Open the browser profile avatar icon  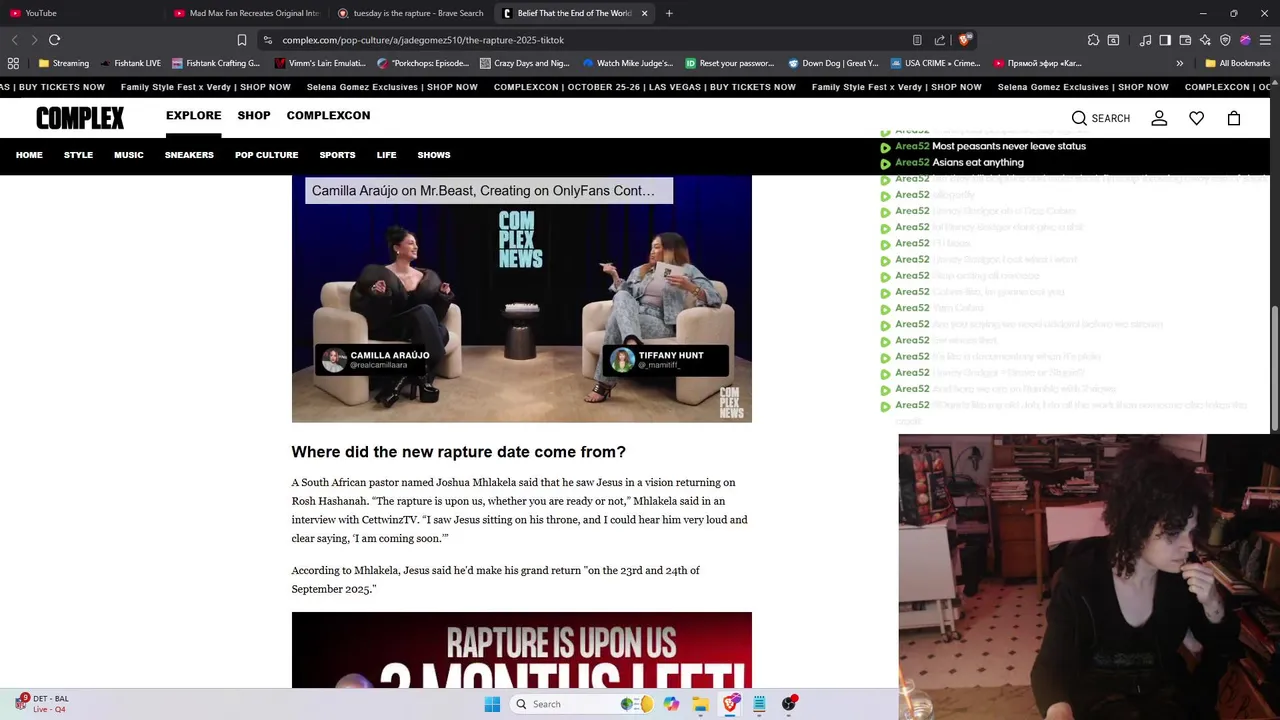[1245, 40]
